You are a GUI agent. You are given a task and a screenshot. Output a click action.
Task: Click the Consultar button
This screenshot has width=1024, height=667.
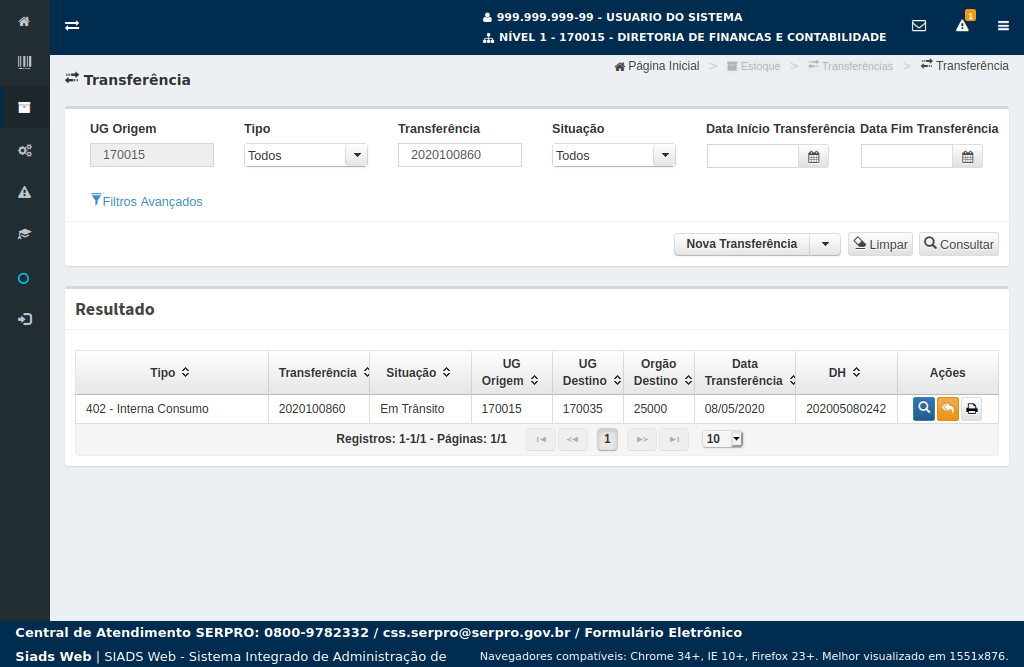point(959,244)
